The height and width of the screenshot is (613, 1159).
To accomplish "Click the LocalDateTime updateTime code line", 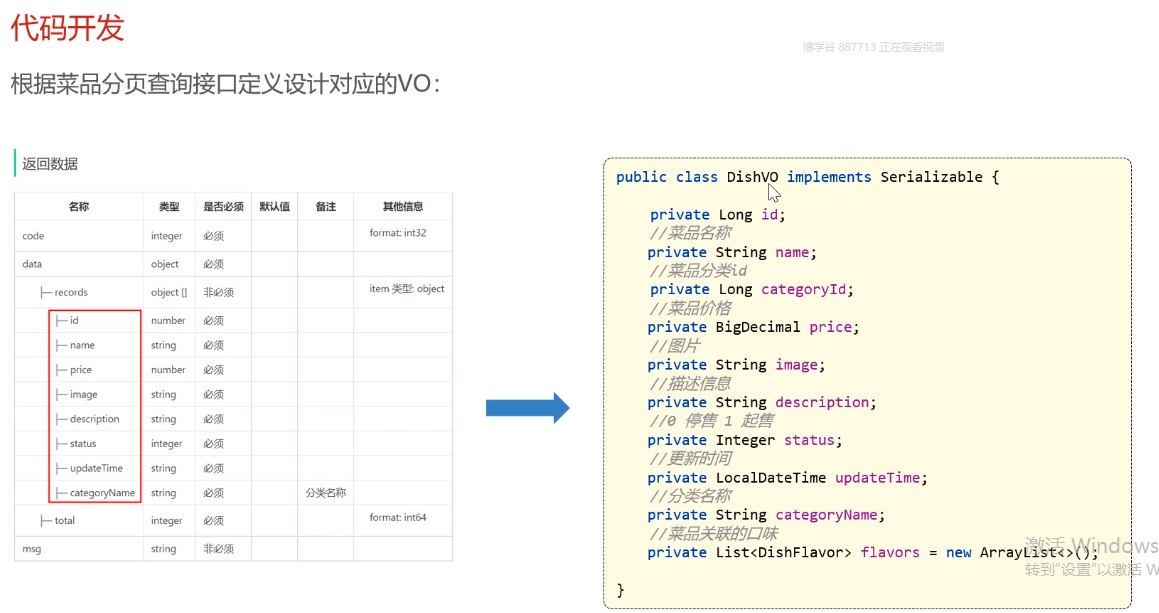I will coord(787,478).
